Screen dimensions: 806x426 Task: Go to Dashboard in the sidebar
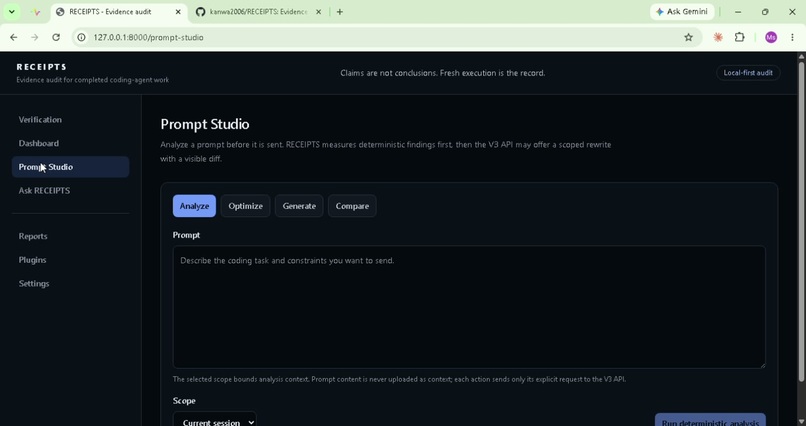click(70, 143)
